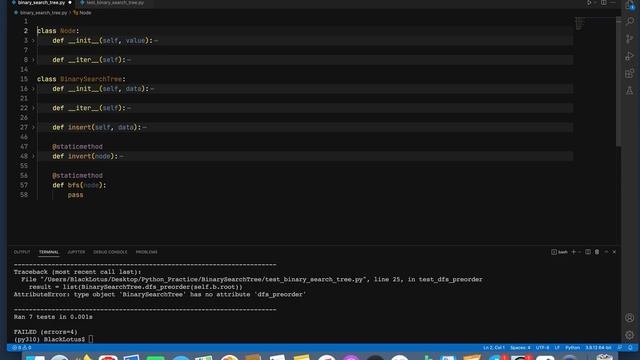The width and height of the screenshot is (640, 360).
Task: Select language mode via Python status item
Action: pyautogui.click(x=572, y=347)
